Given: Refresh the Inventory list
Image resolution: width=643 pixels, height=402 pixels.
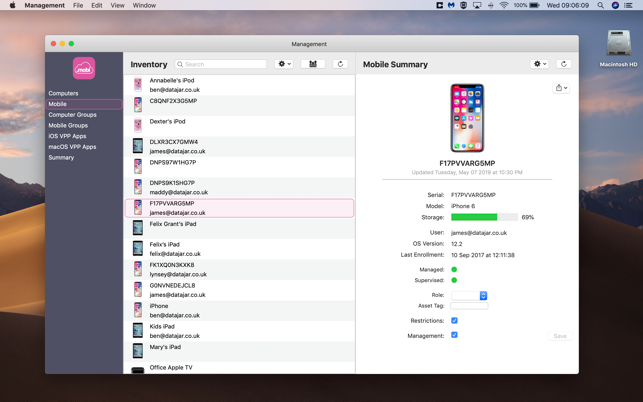Looking at the screenshot, I should point(340,64).
